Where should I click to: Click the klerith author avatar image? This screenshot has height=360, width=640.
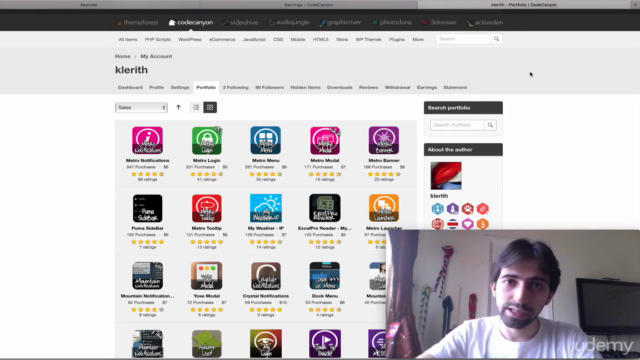(x=446, y=176)
